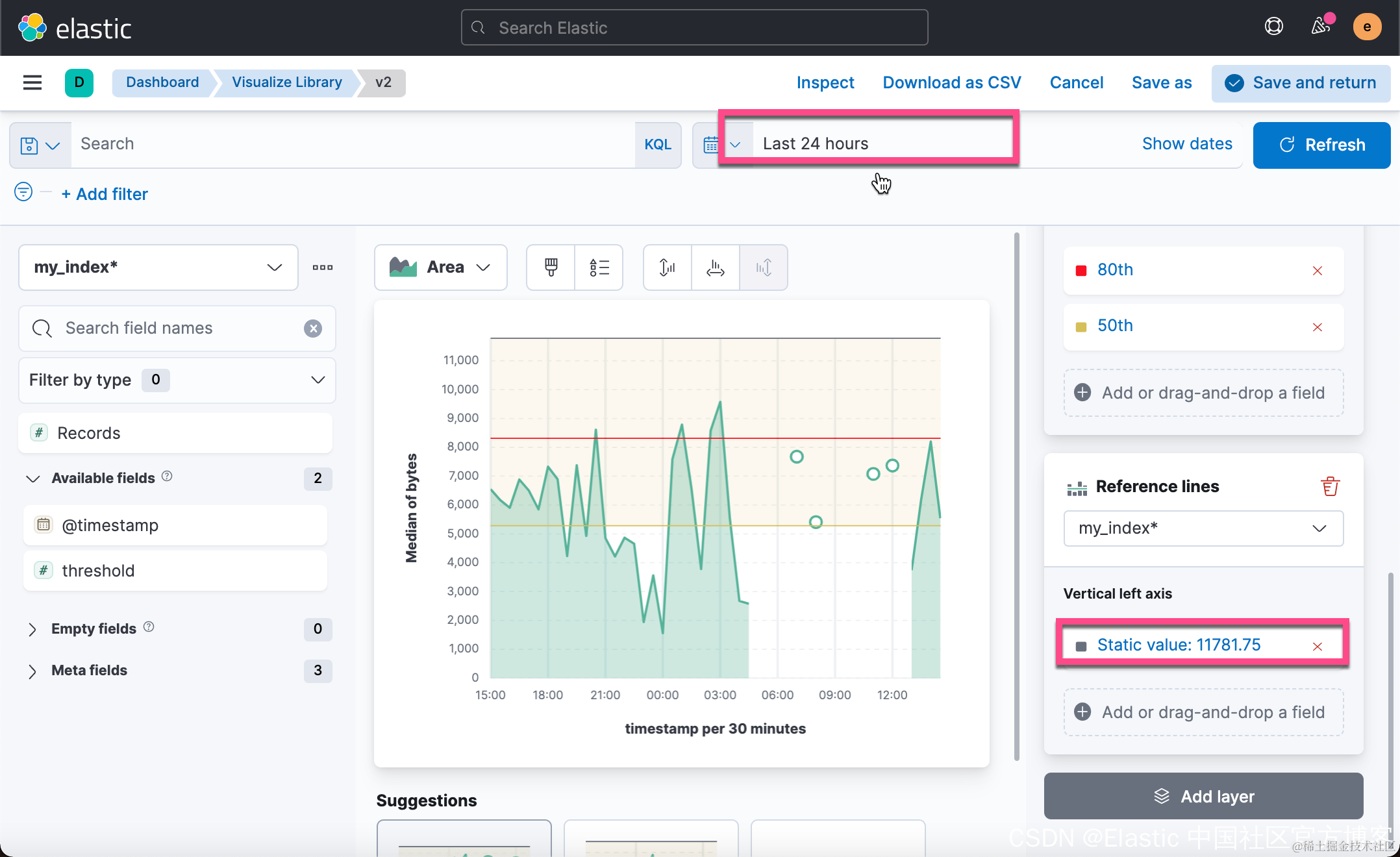Open the help menu icon
Screen dimensions: 1400x857
(x=1273, y=27)
